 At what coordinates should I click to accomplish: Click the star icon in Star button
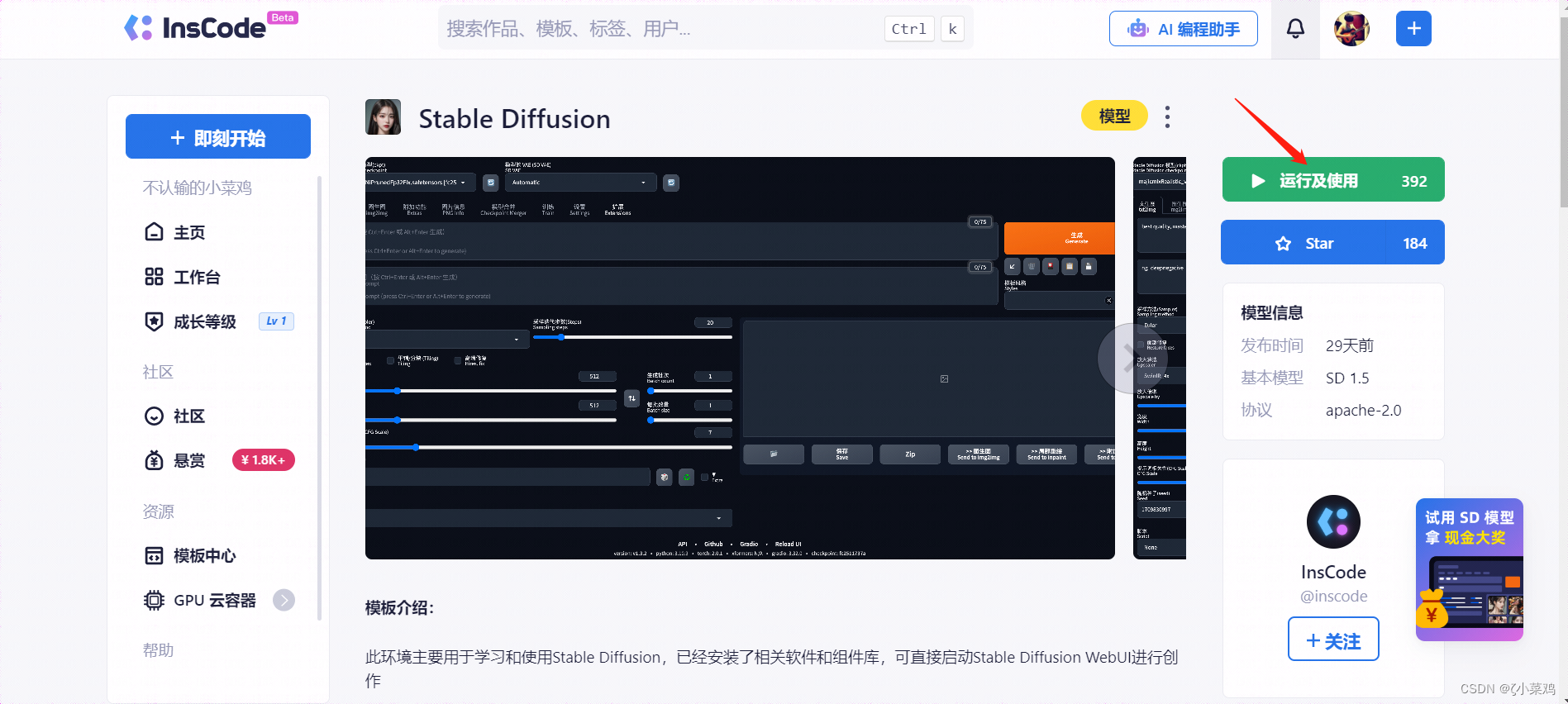1283,244
